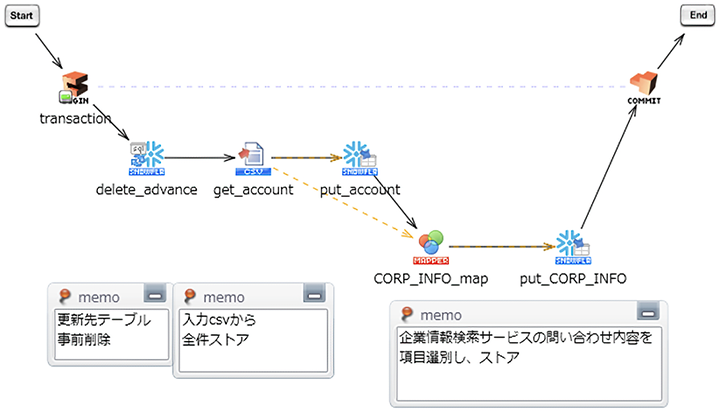
Task: Click the pin icon on the 更新先テーブル memo
Action: coord(64,296)
